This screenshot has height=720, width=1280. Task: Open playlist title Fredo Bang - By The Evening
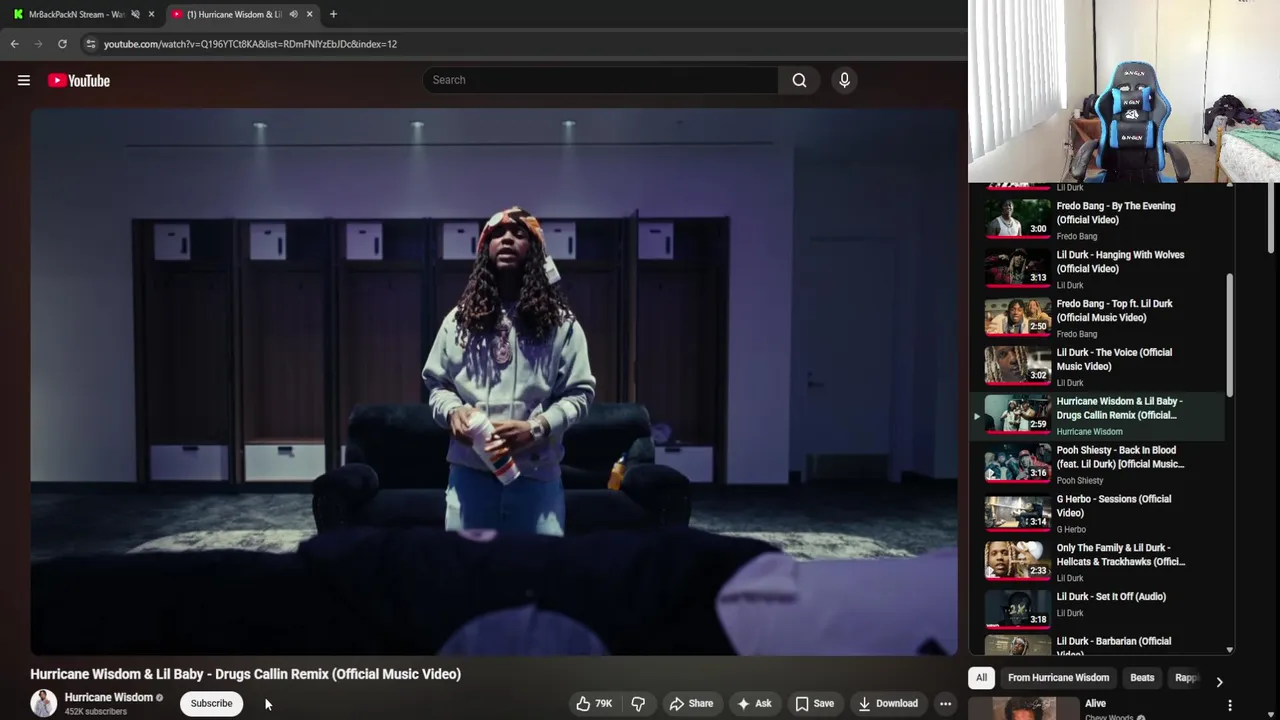(x=1116, y=213)
